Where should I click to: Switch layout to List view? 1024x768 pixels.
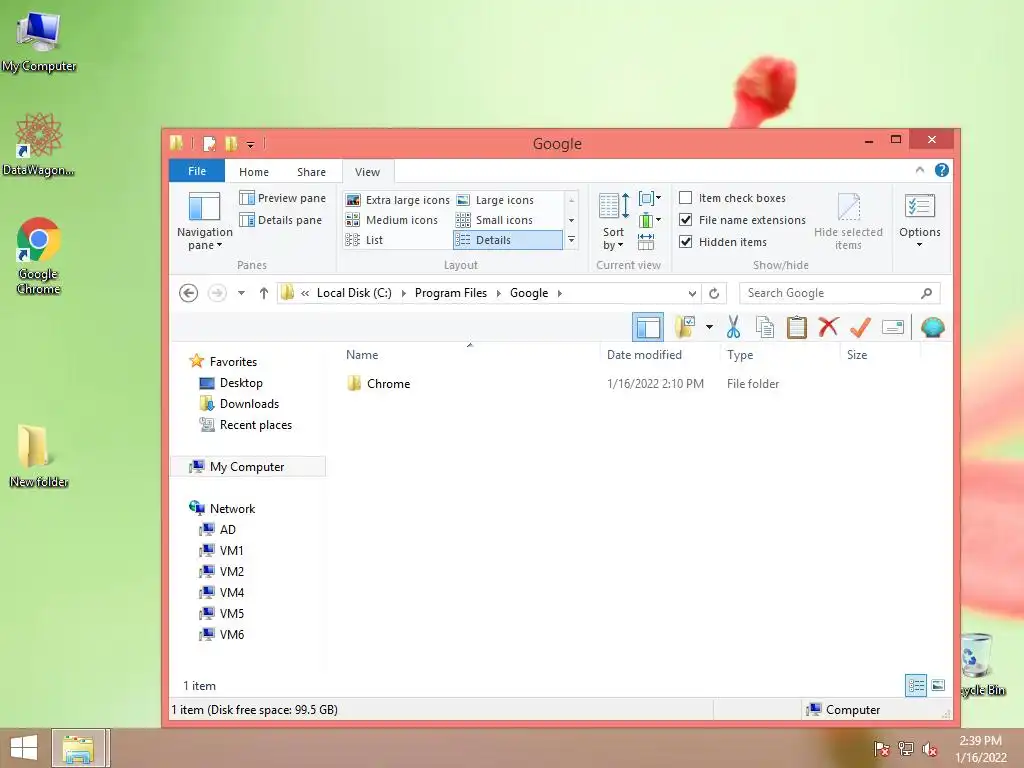pyautogui.click(x=364, y=240)
